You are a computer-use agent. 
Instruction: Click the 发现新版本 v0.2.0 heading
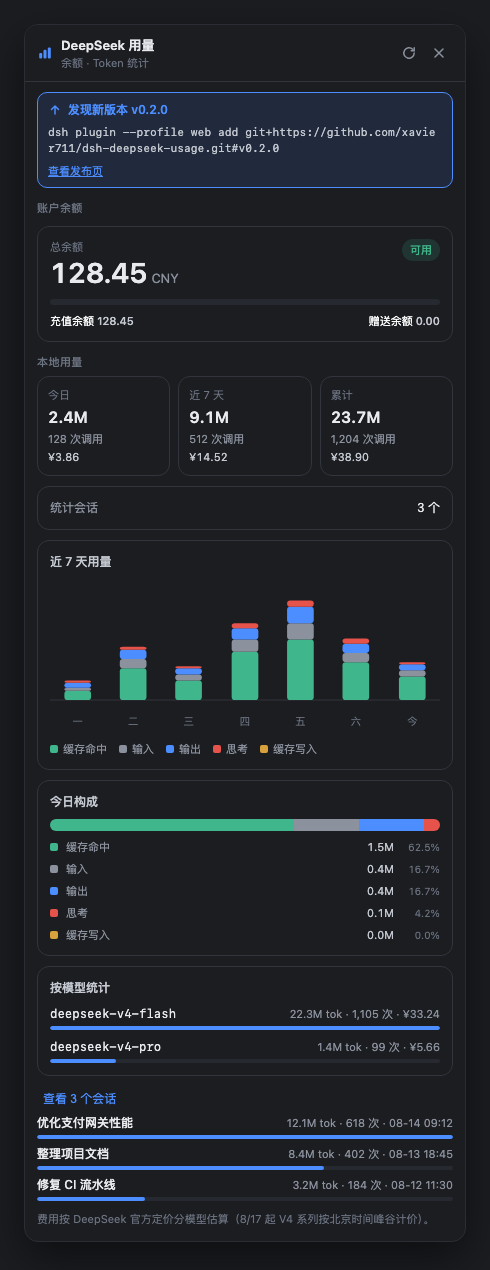(117, 110)
